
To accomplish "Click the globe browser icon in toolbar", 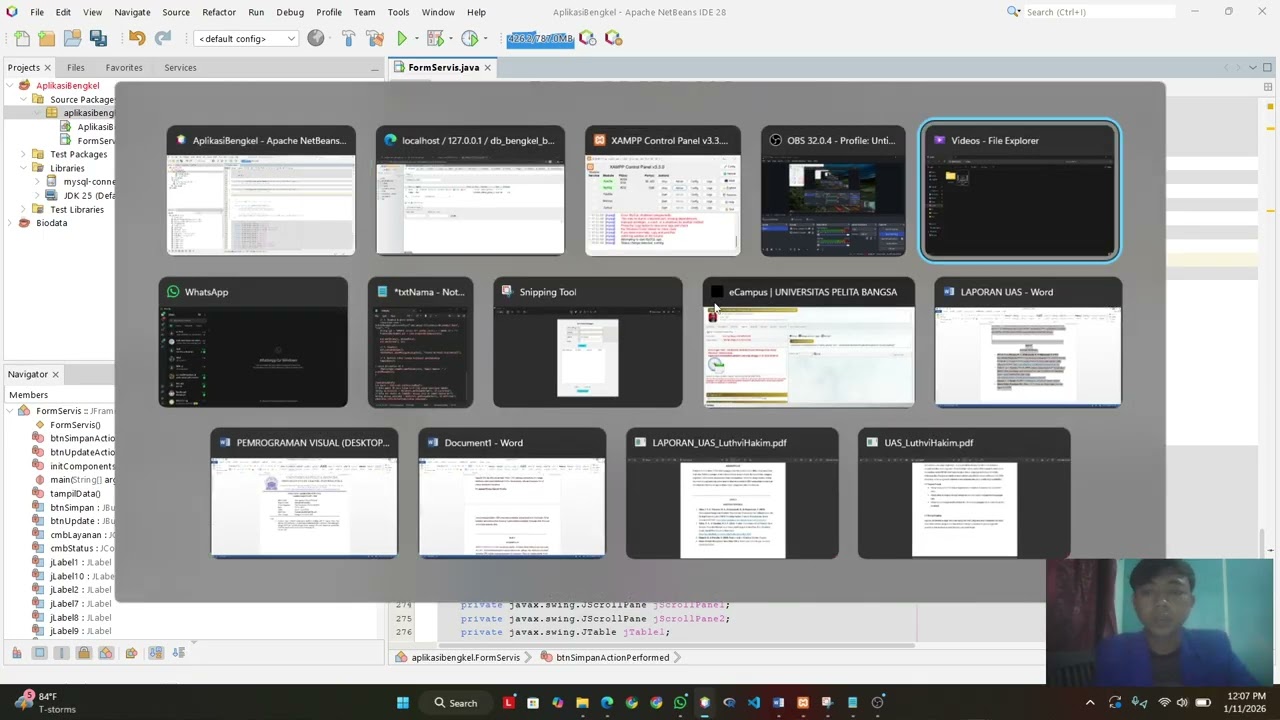I will (x=316, y=38).
